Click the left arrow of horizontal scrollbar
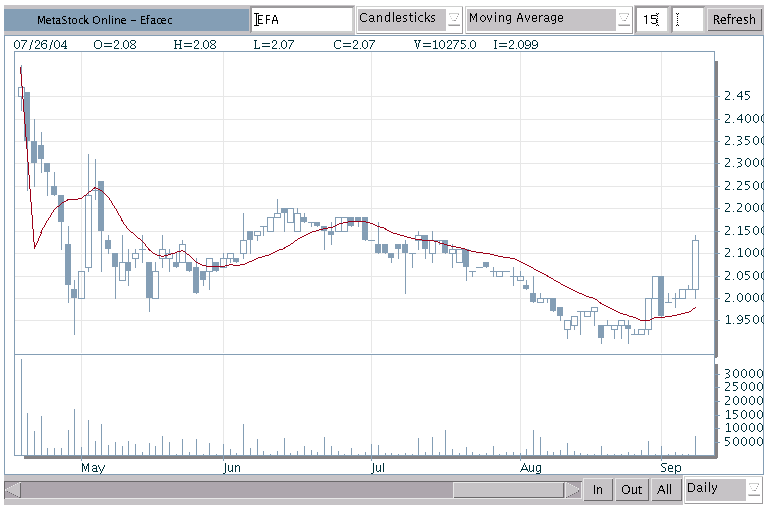This screenshot has height=510, width=771. click(x=12, y=489)
